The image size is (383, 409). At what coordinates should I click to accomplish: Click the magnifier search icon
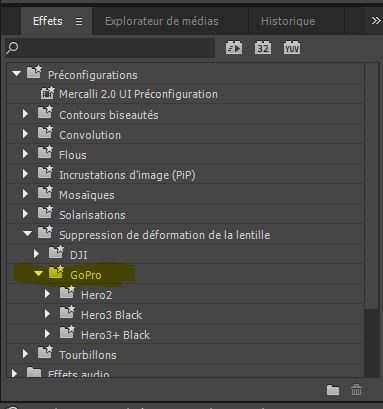pos(12,48)
